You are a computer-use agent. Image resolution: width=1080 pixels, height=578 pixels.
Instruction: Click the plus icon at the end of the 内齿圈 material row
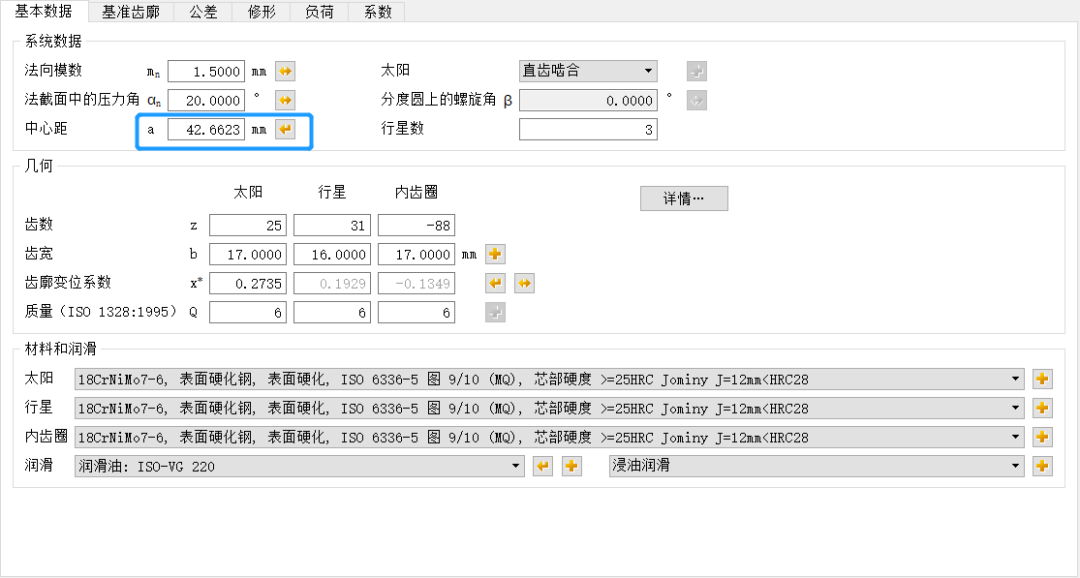click(1045, 437)
